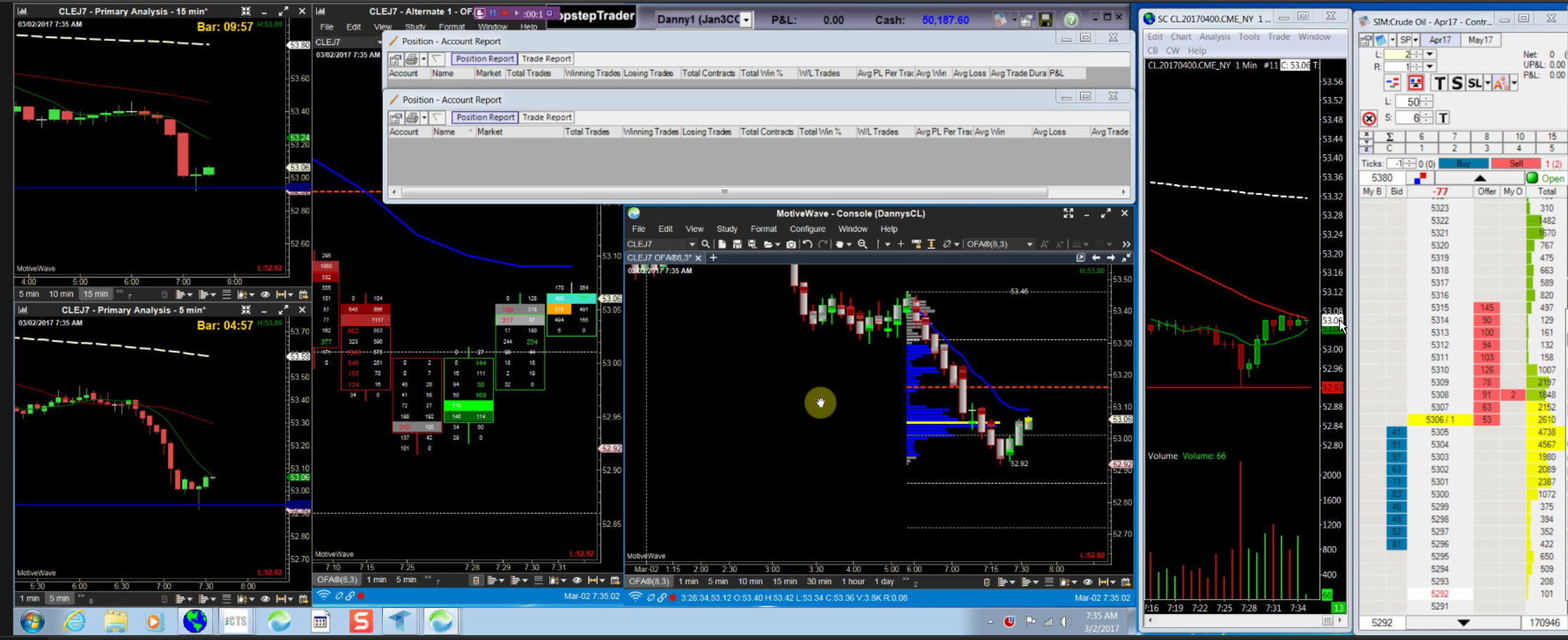Click the red-blue squares center icon near 5380
This screenshot has height=640, width=1568.
(x=1420, y=178)
